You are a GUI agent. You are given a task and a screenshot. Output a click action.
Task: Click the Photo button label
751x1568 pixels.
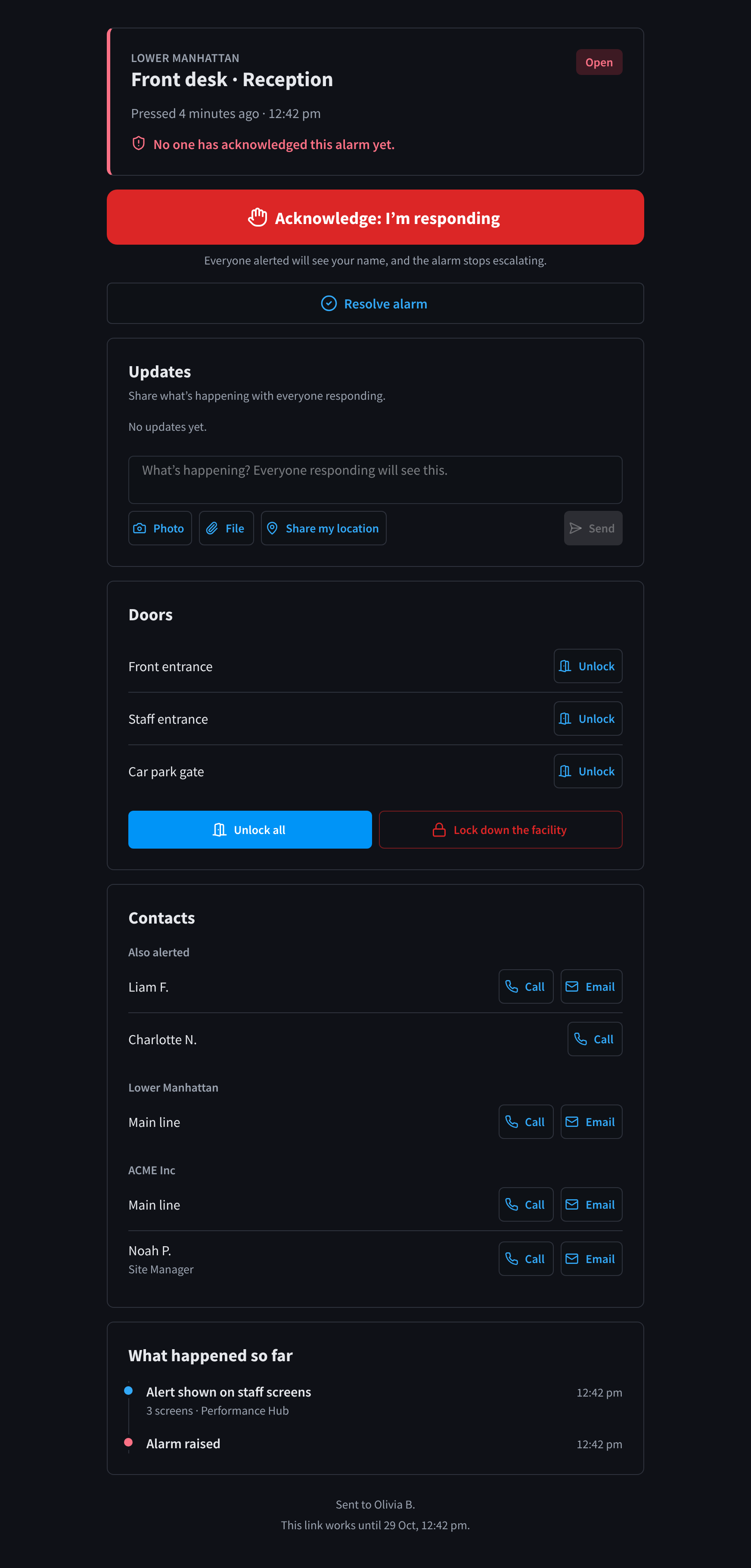point(168,529)
